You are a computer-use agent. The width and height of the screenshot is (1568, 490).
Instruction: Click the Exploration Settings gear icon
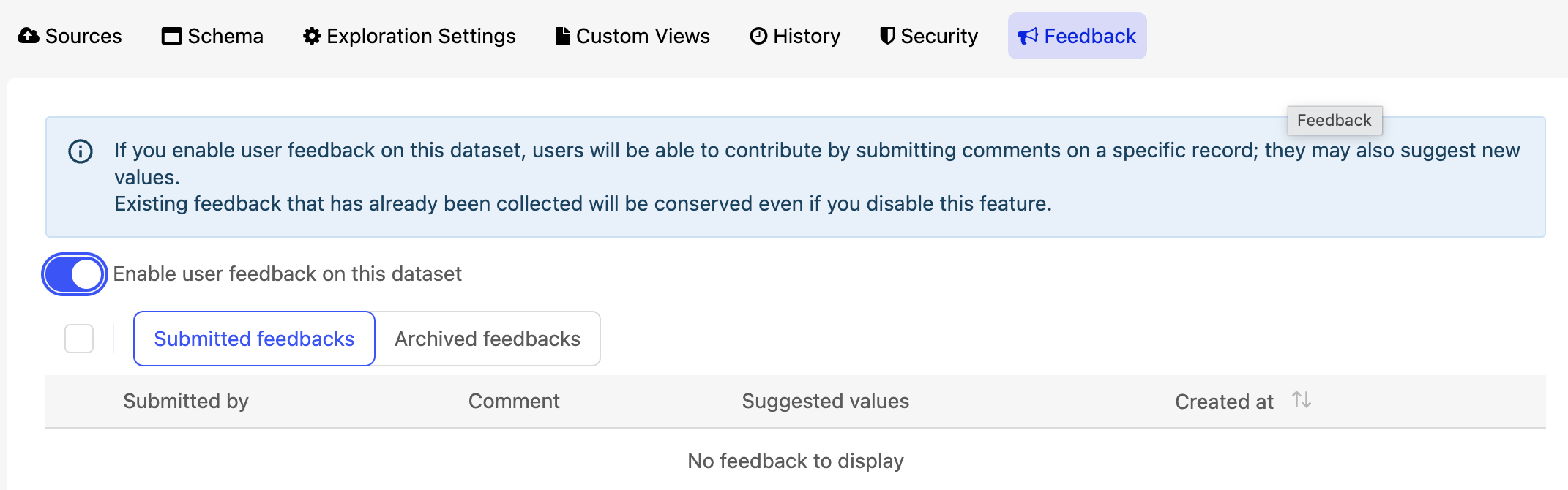pos(312,36)
